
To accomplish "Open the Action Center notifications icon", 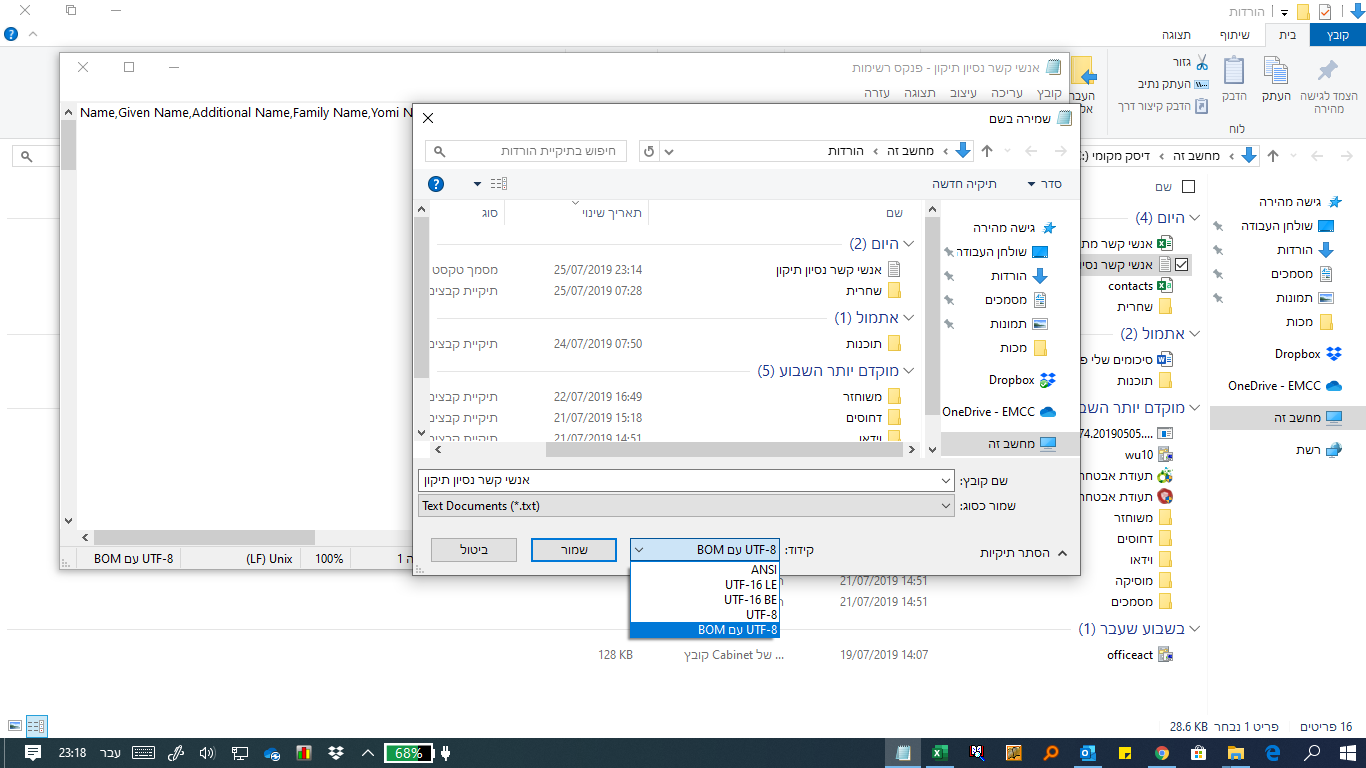I will tap(32, 753).
